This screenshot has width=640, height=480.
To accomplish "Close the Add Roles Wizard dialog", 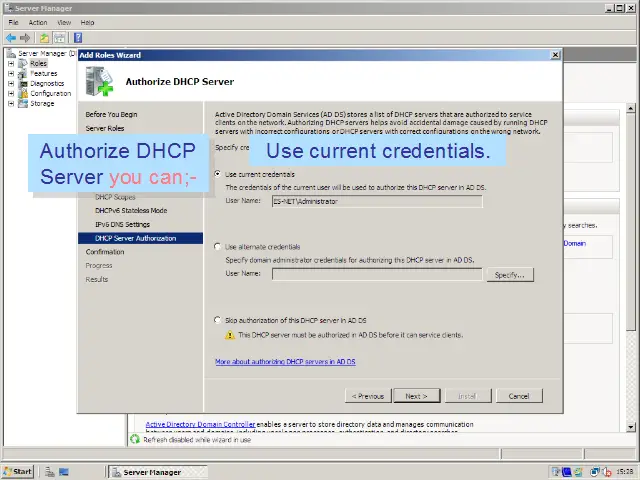I will 555,55.
